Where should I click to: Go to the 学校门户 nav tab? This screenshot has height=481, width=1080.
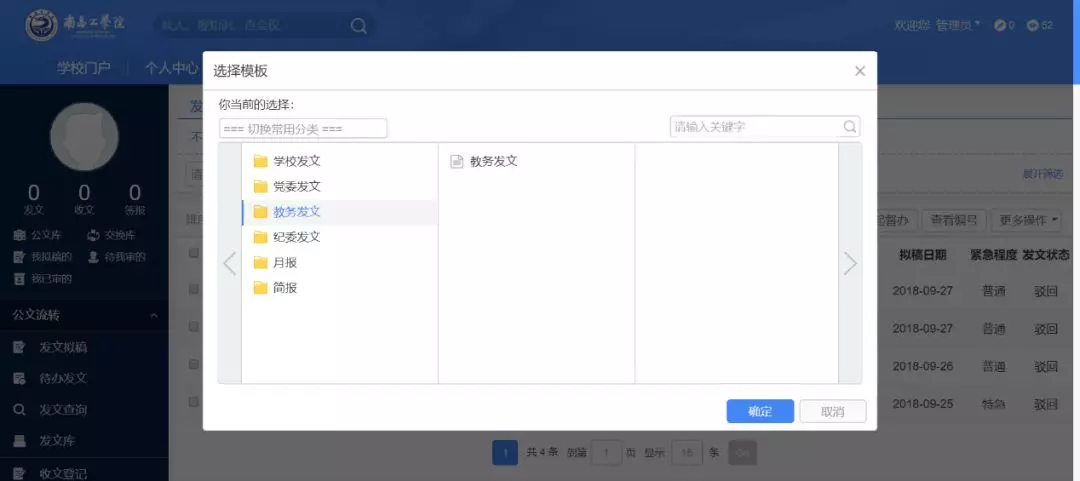83,68
